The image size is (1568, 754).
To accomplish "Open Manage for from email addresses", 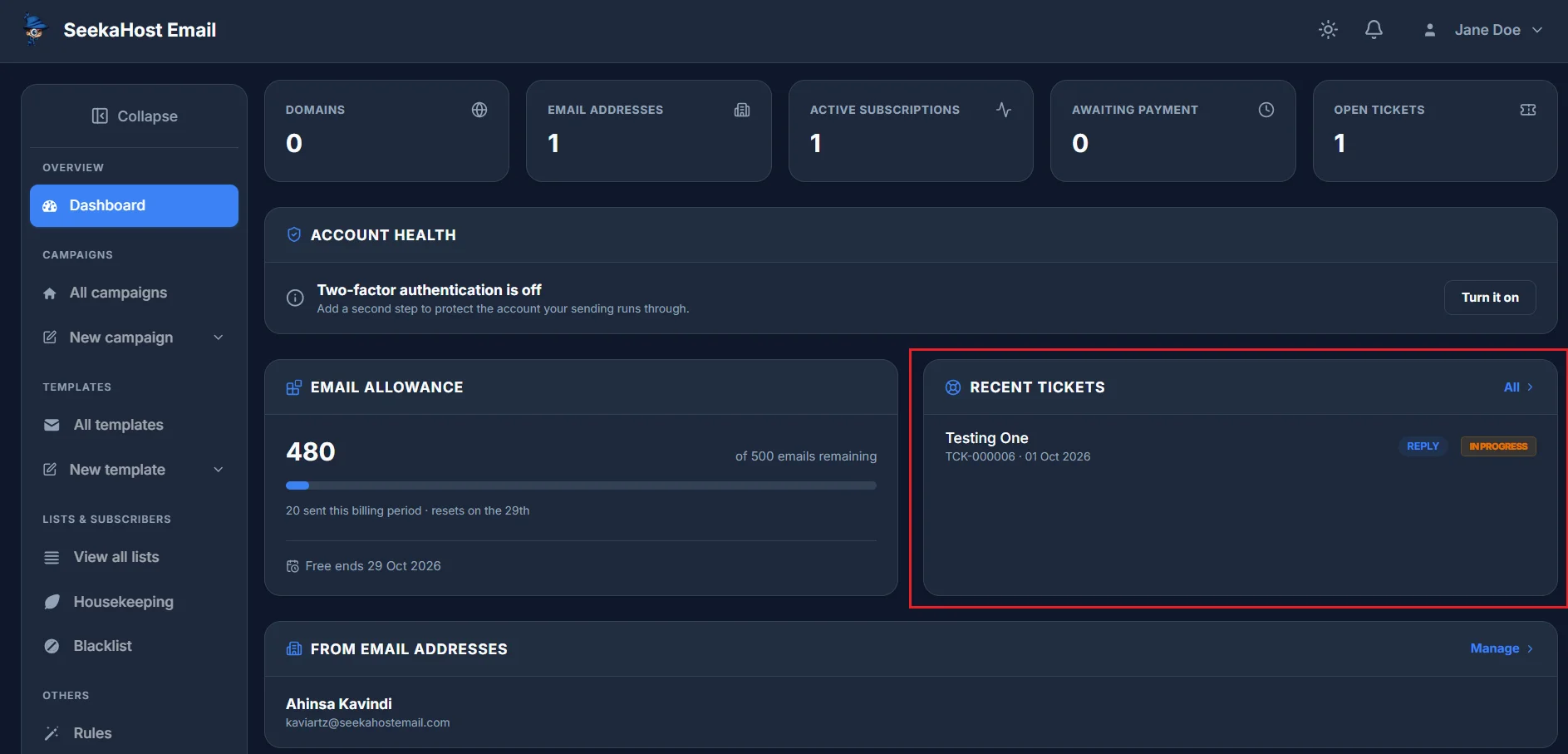I will 1502,648.
